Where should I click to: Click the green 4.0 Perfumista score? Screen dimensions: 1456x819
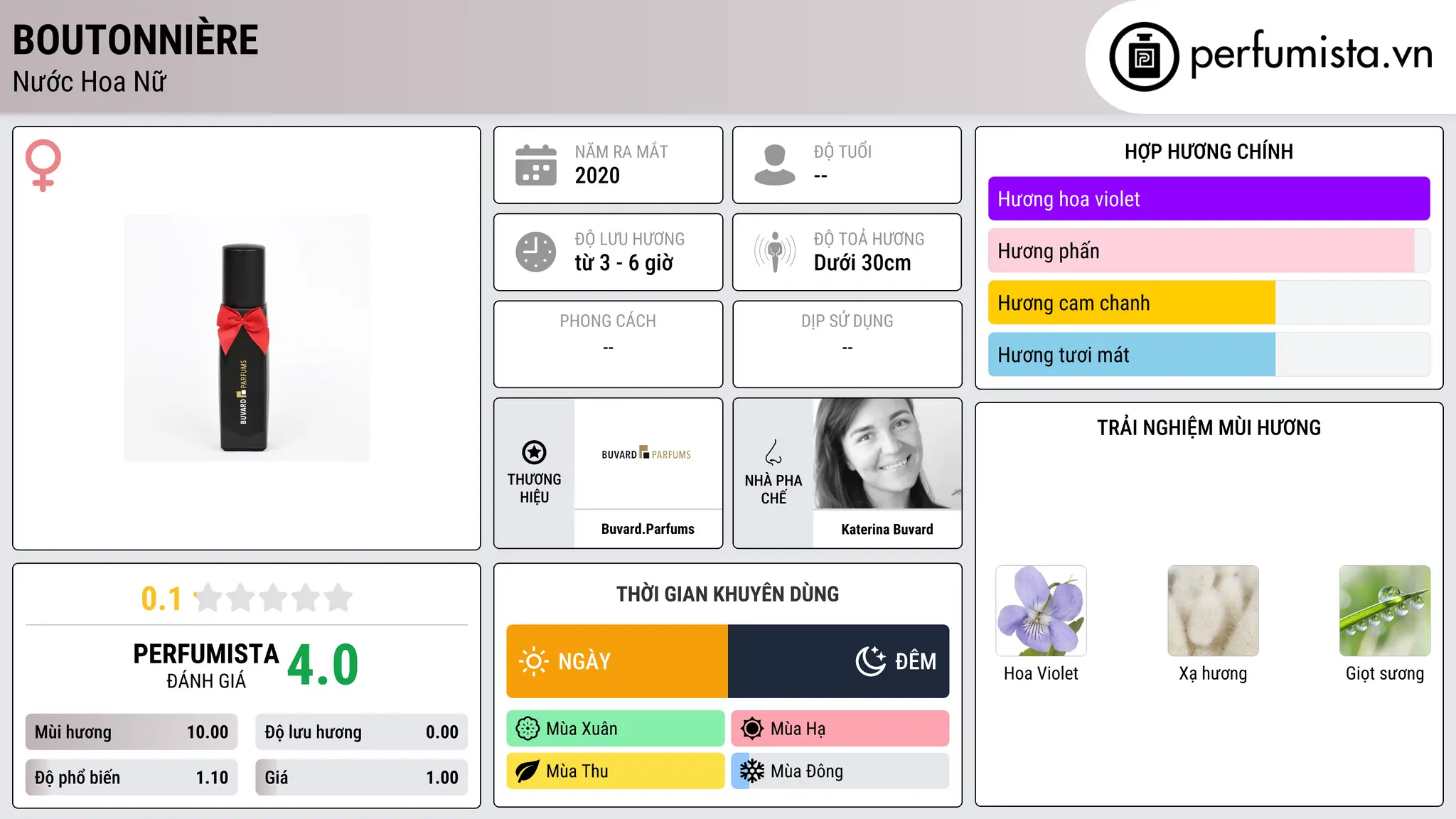click(323, 665)
